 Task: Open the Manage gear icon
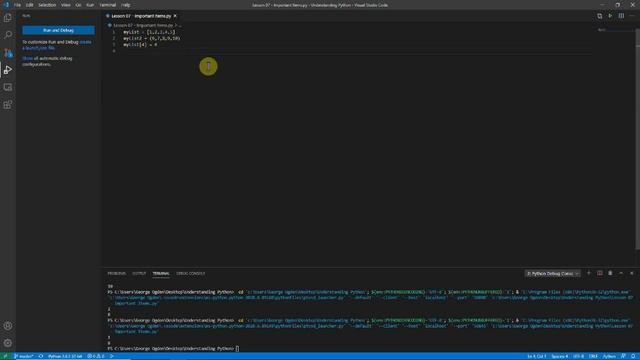coord(8,343)
